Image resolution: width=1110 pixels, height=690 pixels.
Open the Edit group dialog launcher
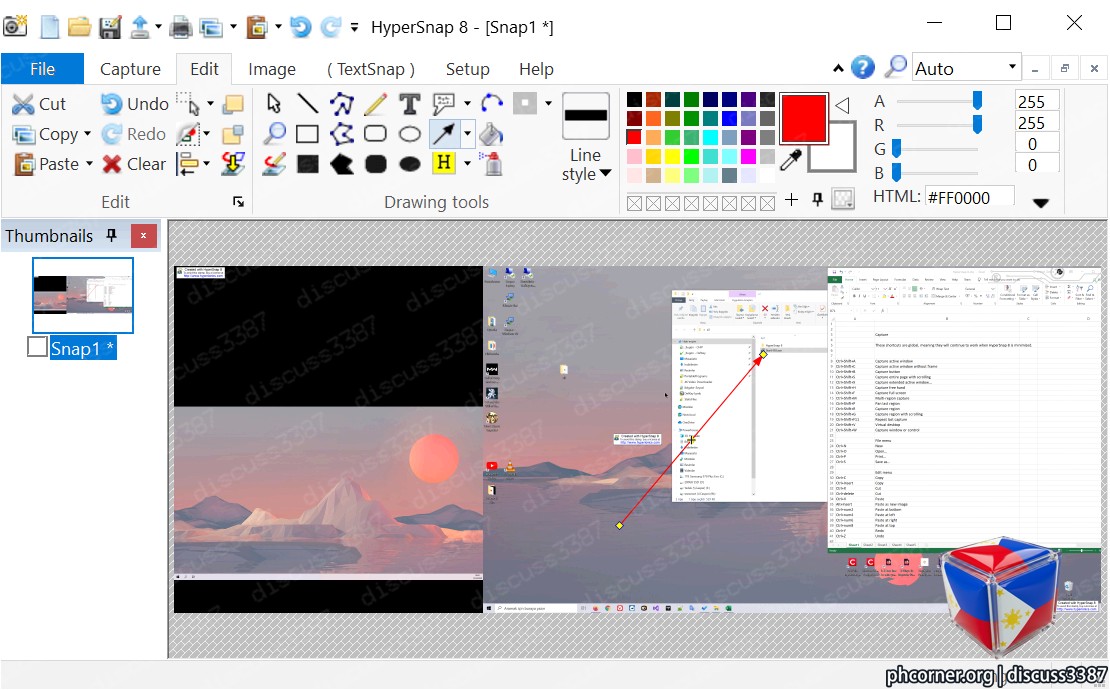(x=239, y=202)
